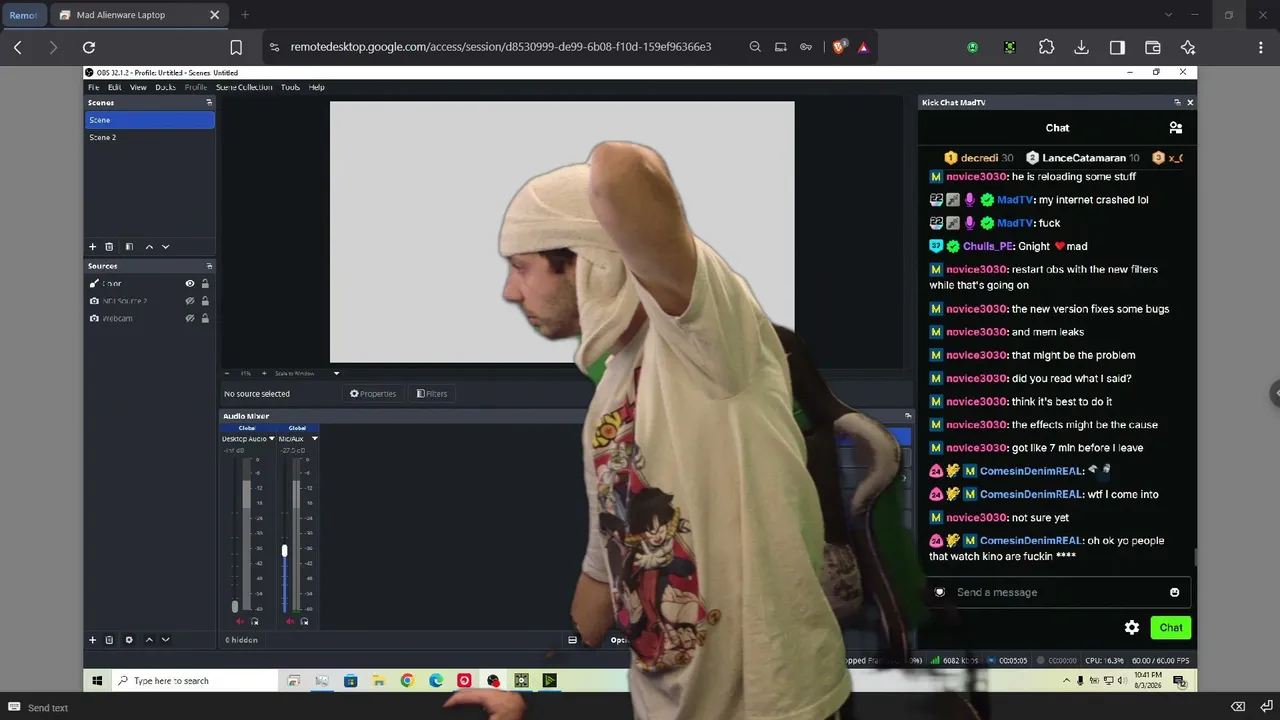This screenshot has height=720, width=1280.
Task: Open the Scene Collection menu
Action: [244, 87]
